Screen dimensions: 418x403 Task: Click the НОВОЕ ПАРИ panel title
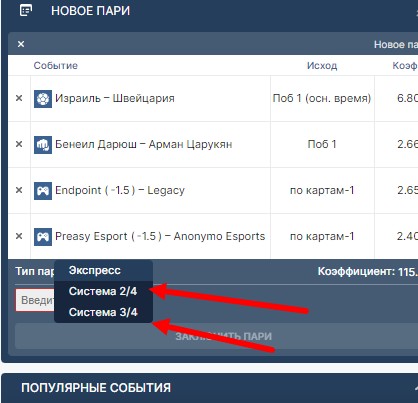(90, 11)
